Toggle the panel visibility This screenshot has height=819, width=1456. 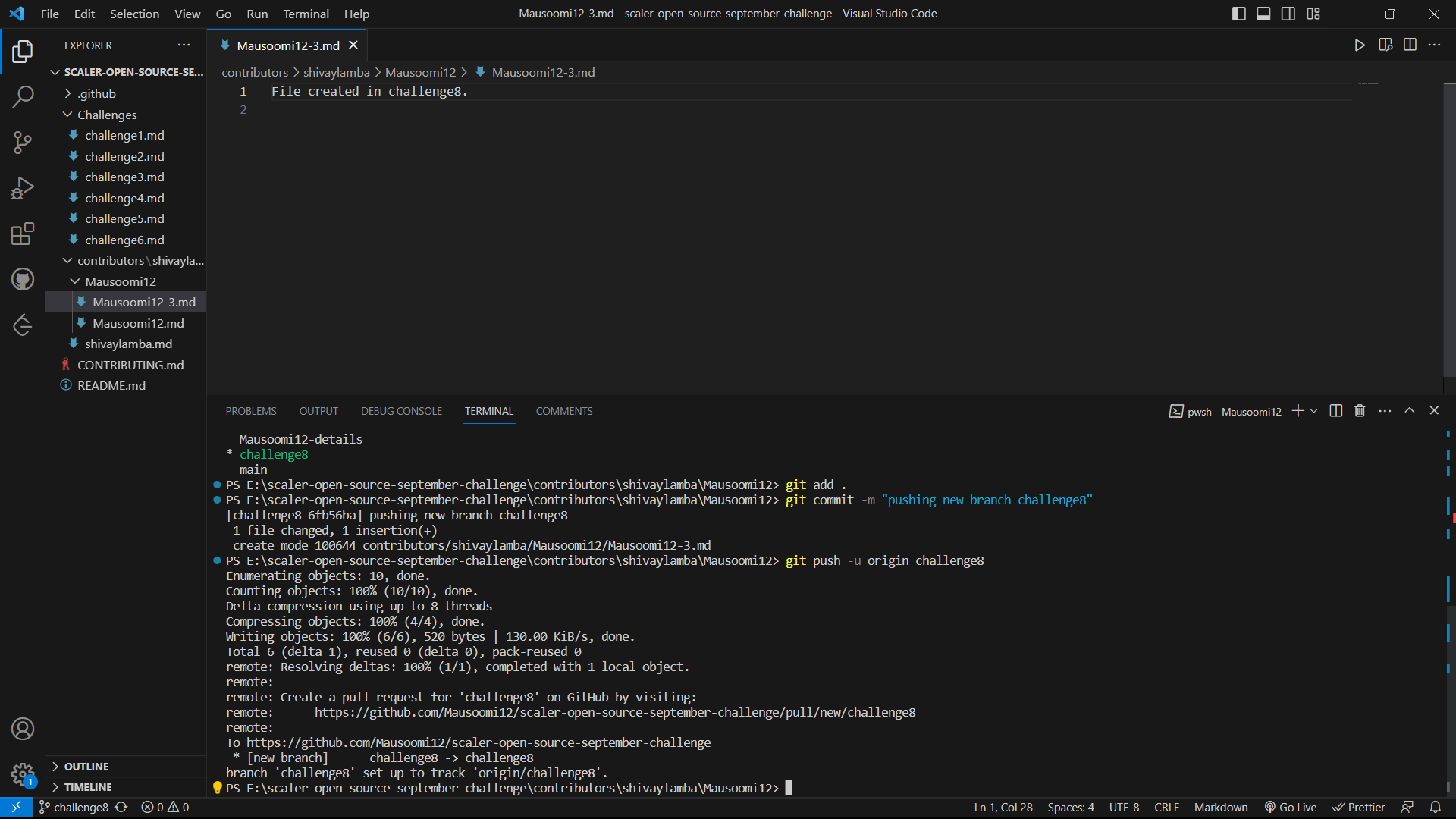(x=1263, y=14)
